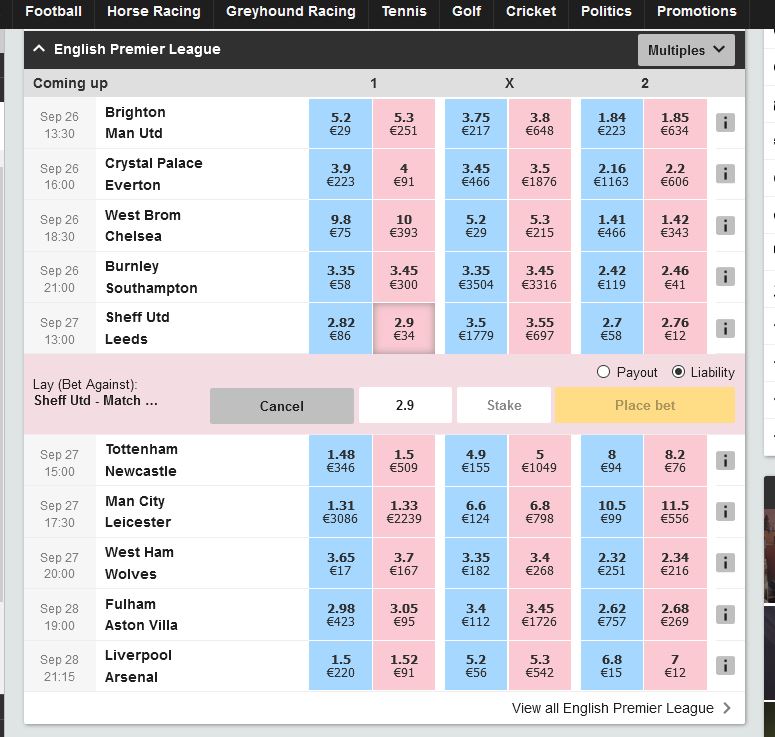Screen dimensions: 775x737
Task: Select pink lay odds 1.5 for Tottenham
Action: (x=404, y=460)
